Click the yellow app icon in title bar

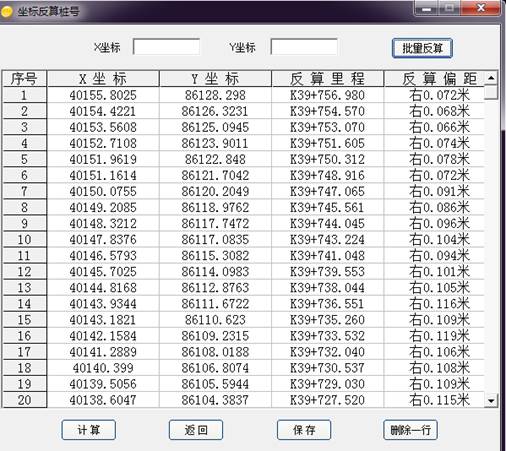7,12
